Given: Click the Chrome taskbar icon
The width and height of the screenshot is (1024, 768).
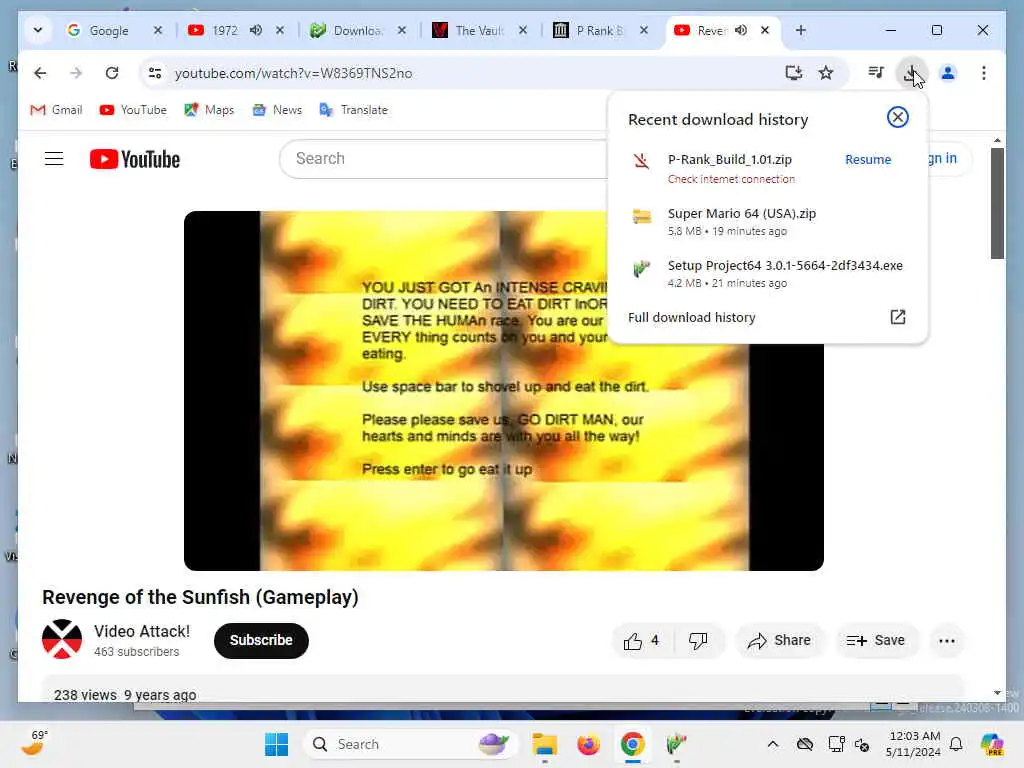Looking at the screenshot, I should 632,744.
